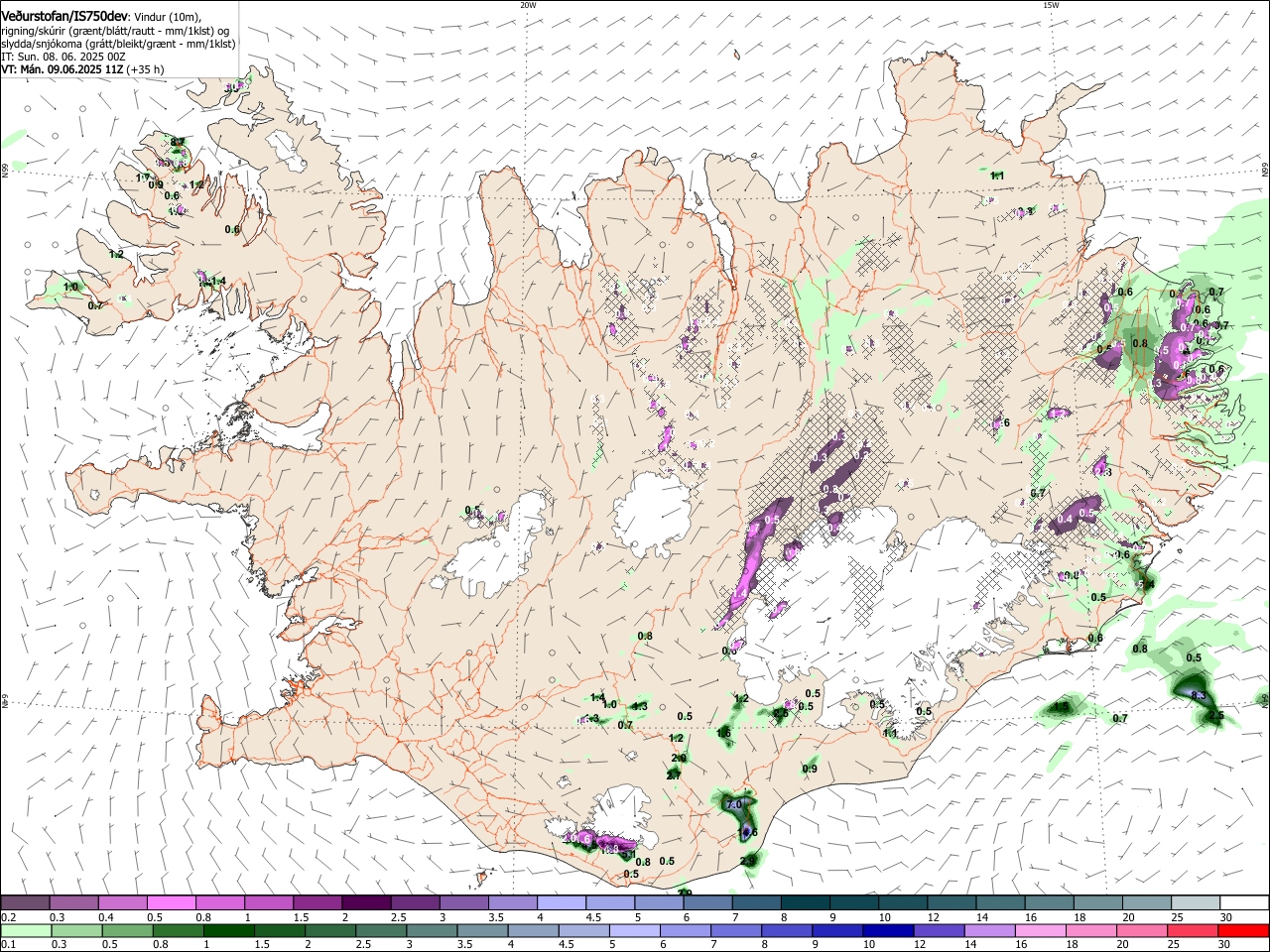This screenshot has height=952, width=1270.
Task: Click the lower-row blue swatch between 7 and 8
Action: (736, 930)
